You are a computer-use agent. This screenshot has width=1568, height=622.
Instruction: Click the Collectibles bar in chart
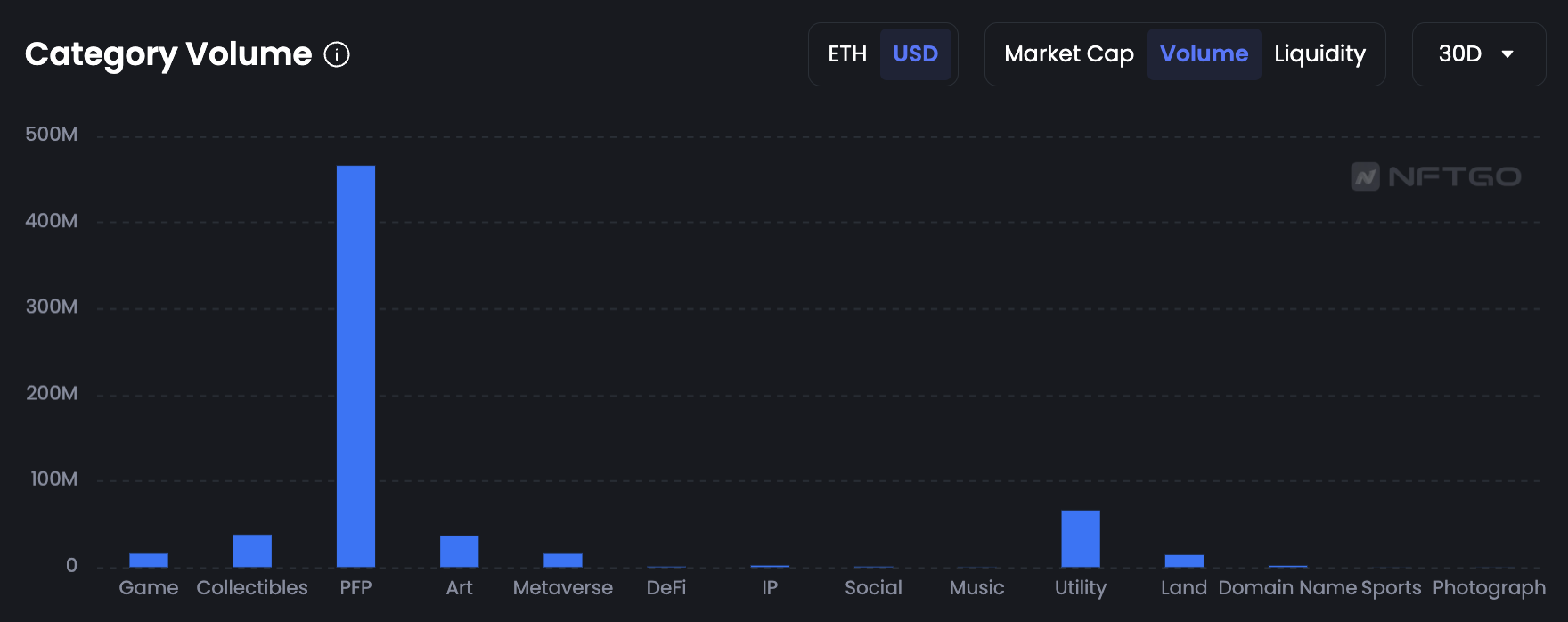coord(252,551)
